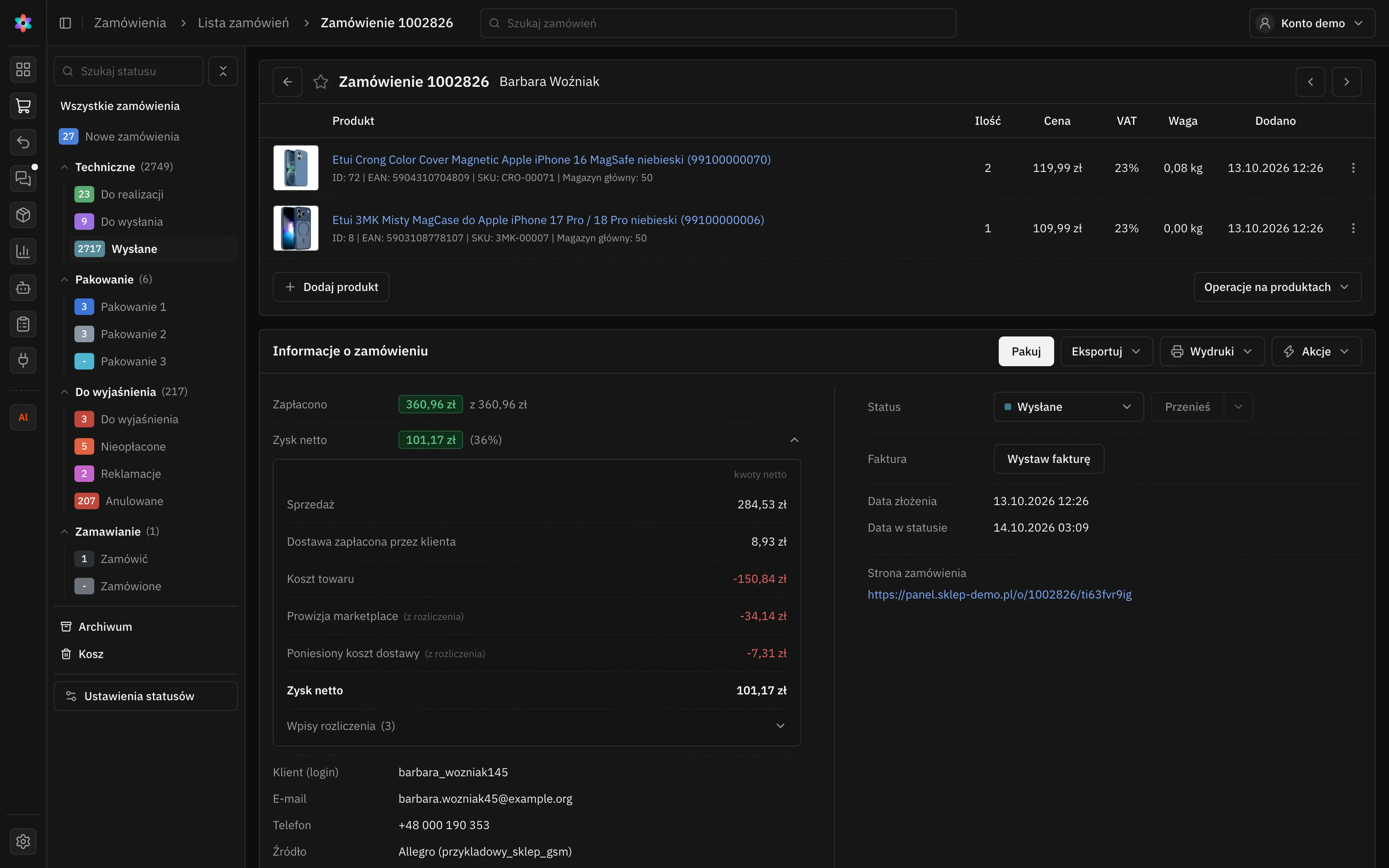Click the Pakuj button
Image resolution: width=1389 pixels, height=868 pixels.
point(1026,351)
